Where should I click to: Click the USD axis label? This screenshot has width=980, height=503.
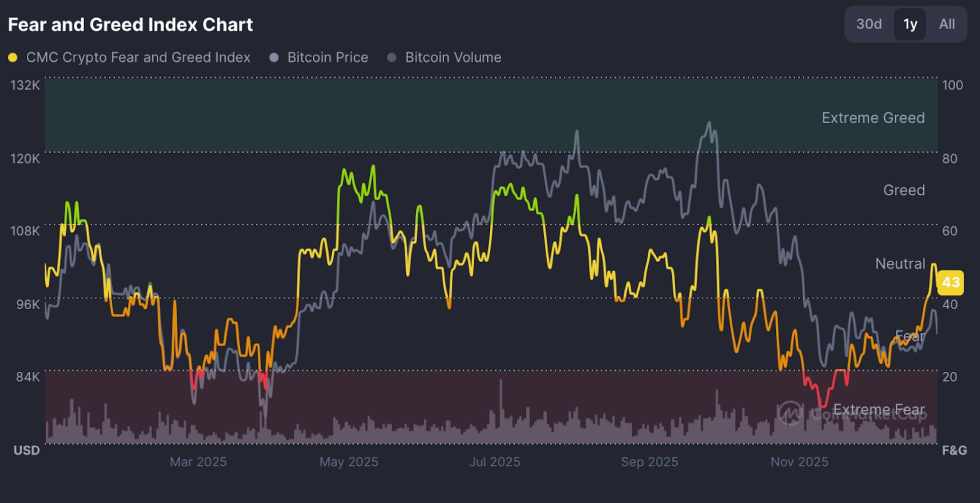26,451
